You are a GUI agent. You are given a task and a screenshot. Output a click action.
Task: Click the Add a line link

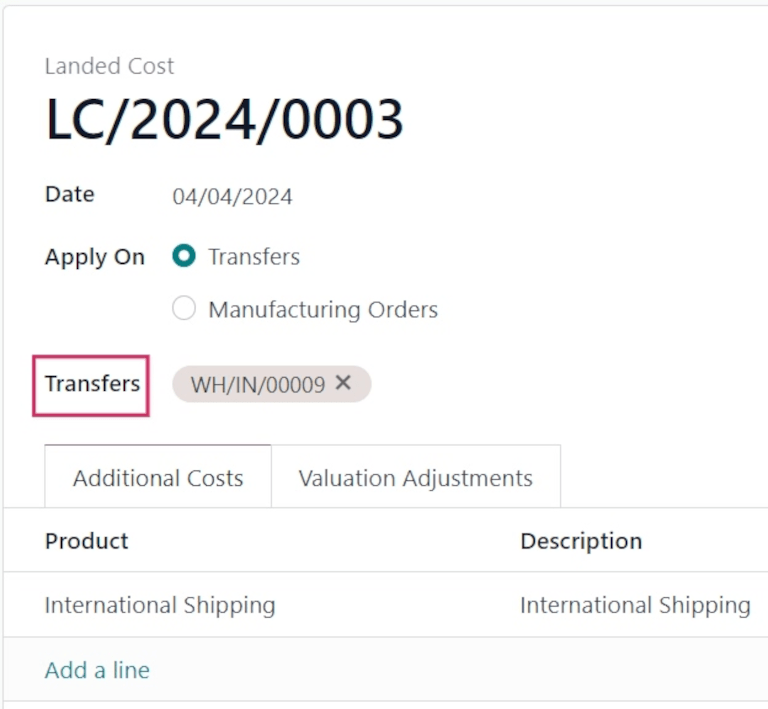tap(97, 670)
